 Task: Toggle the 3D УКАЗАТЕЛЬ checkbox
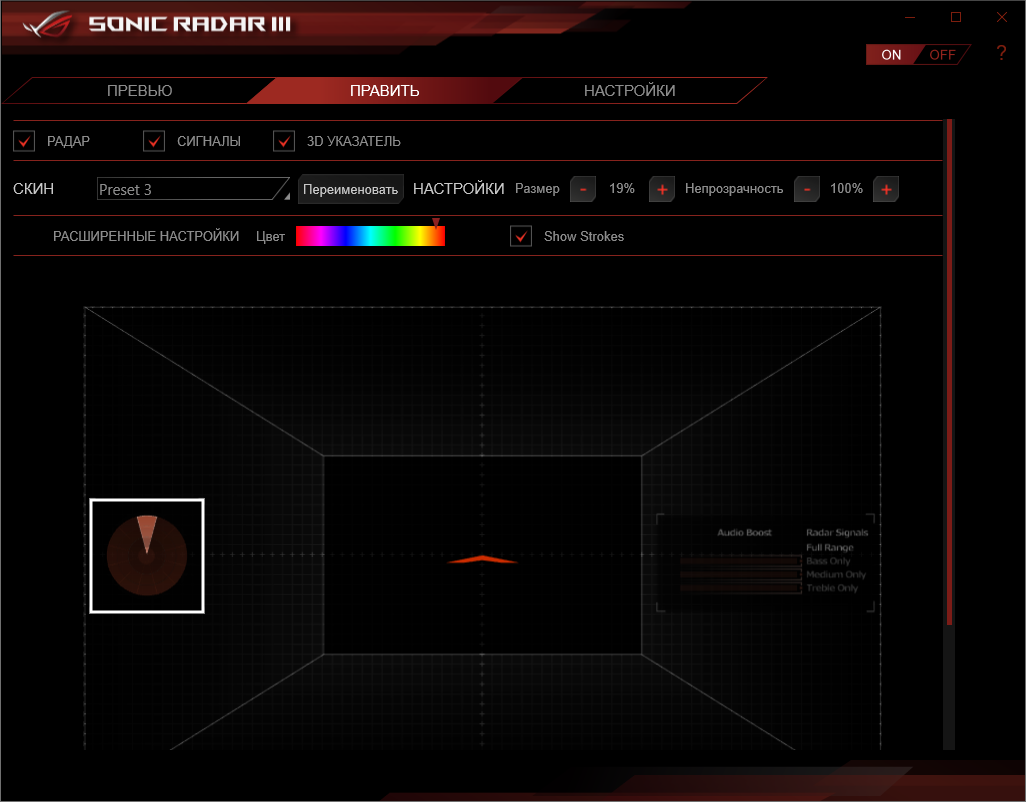[x=284, y=141]
